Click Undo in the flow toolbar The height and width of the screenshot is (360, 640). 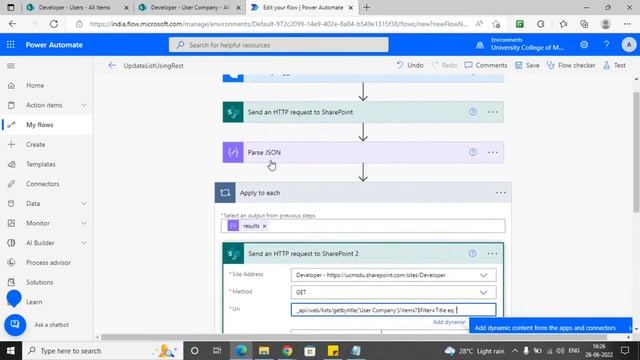pyautogui.click(x=410, y=65)
